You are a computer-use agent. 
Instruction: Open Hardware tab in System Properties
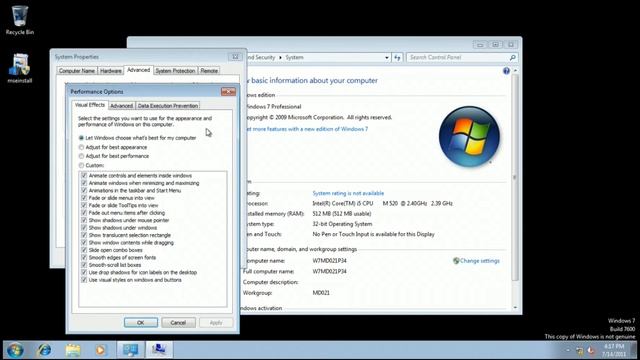click(x=111, y=71)
